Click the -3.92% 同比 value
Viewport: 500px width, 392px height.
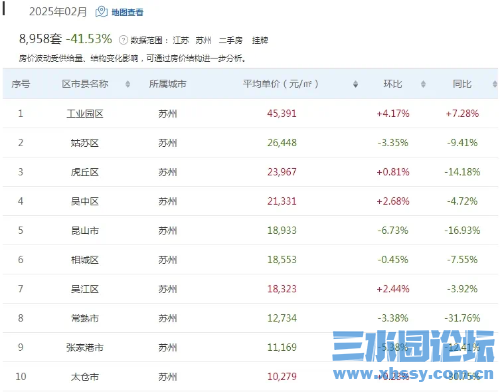tap(462, 289)
